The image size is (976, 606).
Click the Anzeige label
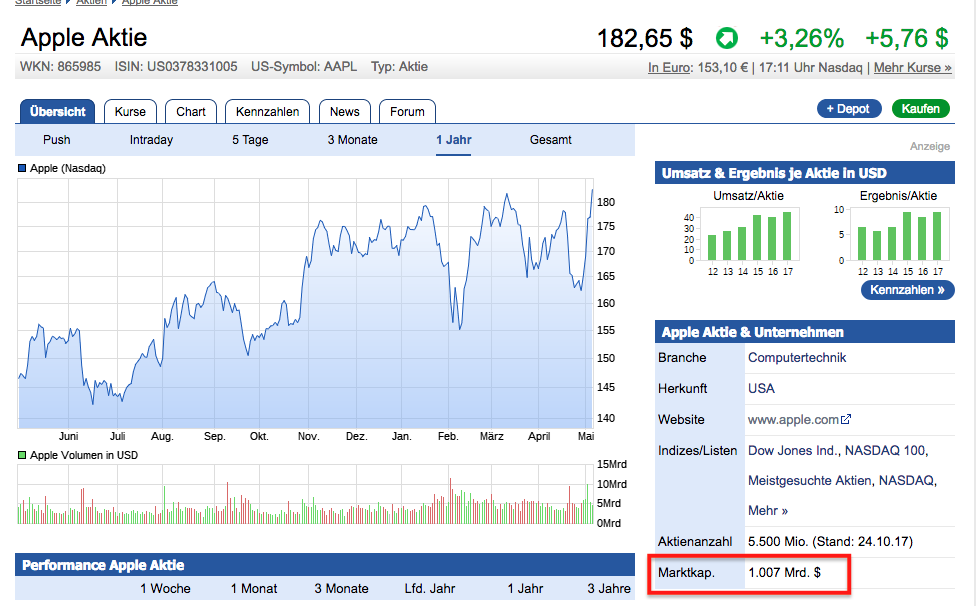[930, 146]
